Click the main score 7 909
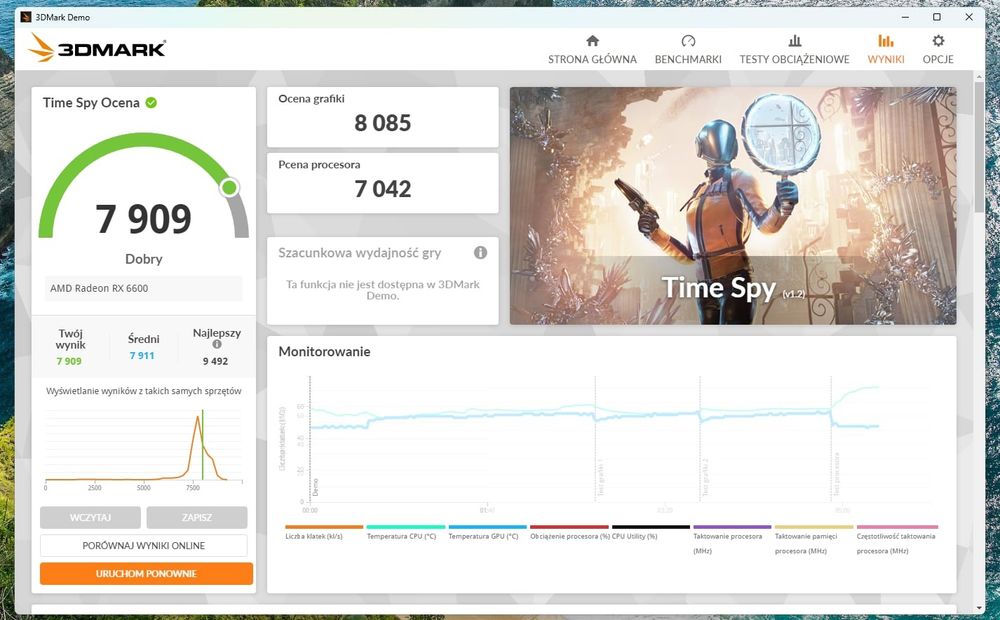The height and width of the screenshot is (620, 1000). (143, 219)
